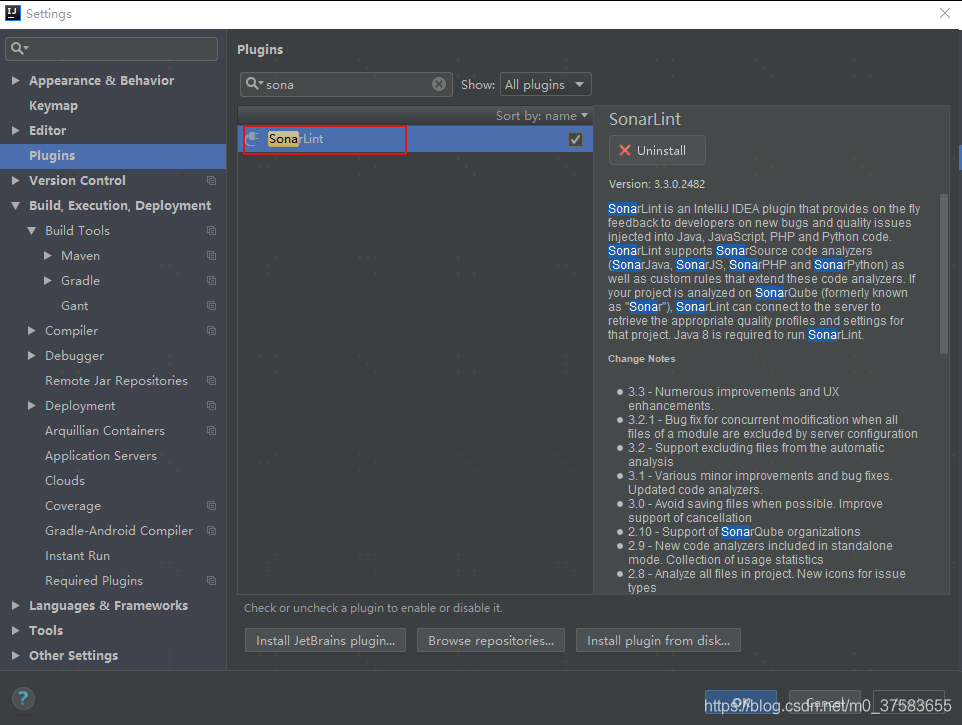Click the project-level icon beside Arquillian Containers
The height and width of the screenshot is (725, 962).
point(211,431)
